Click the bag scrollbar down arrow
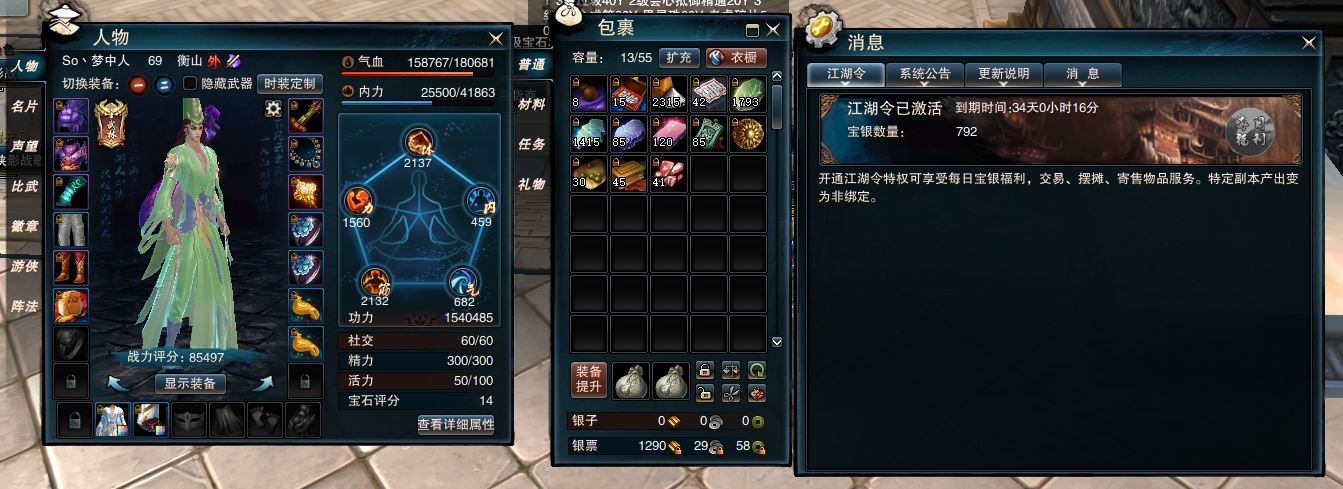The image size is (1343, 489). coord(777,341)
